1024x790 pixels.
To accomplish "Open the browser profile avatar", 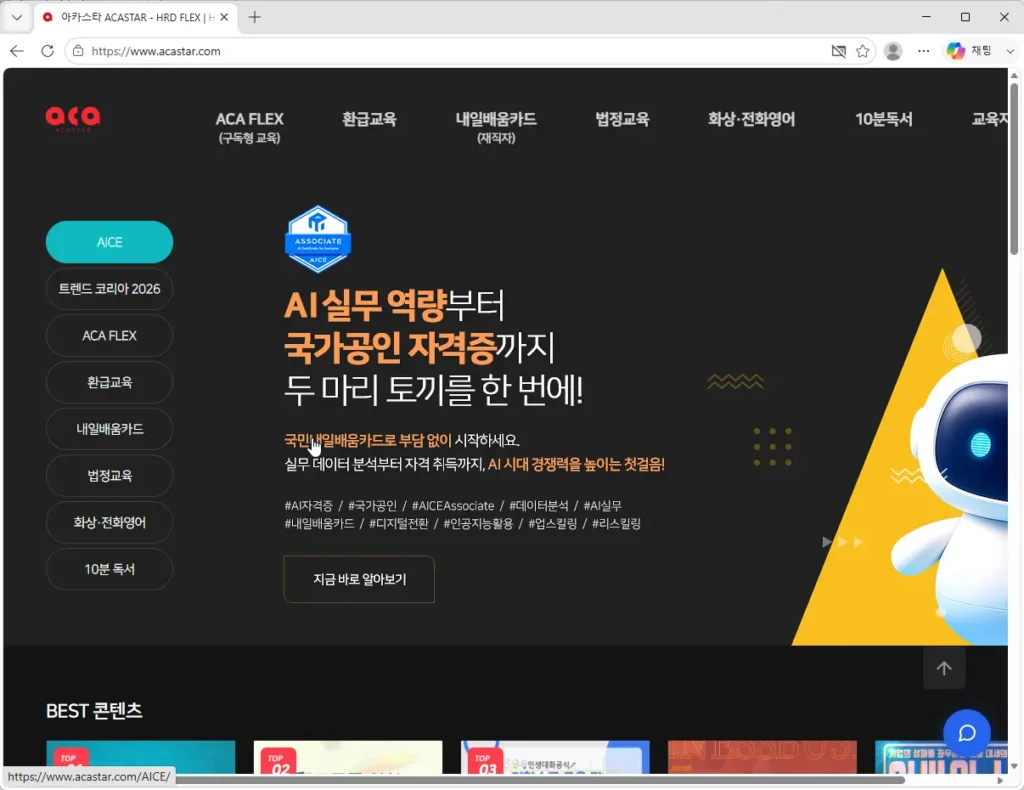I will pos(893,51).
